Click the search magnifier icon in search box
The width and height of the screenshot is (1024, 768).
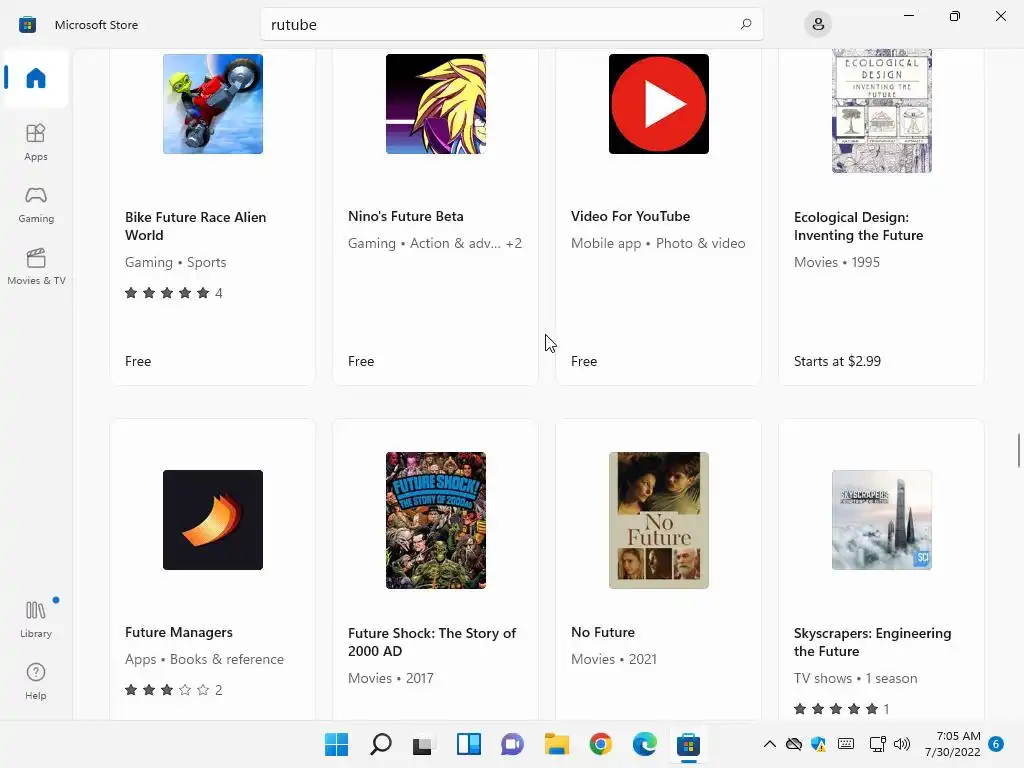(x=746, y=24)
